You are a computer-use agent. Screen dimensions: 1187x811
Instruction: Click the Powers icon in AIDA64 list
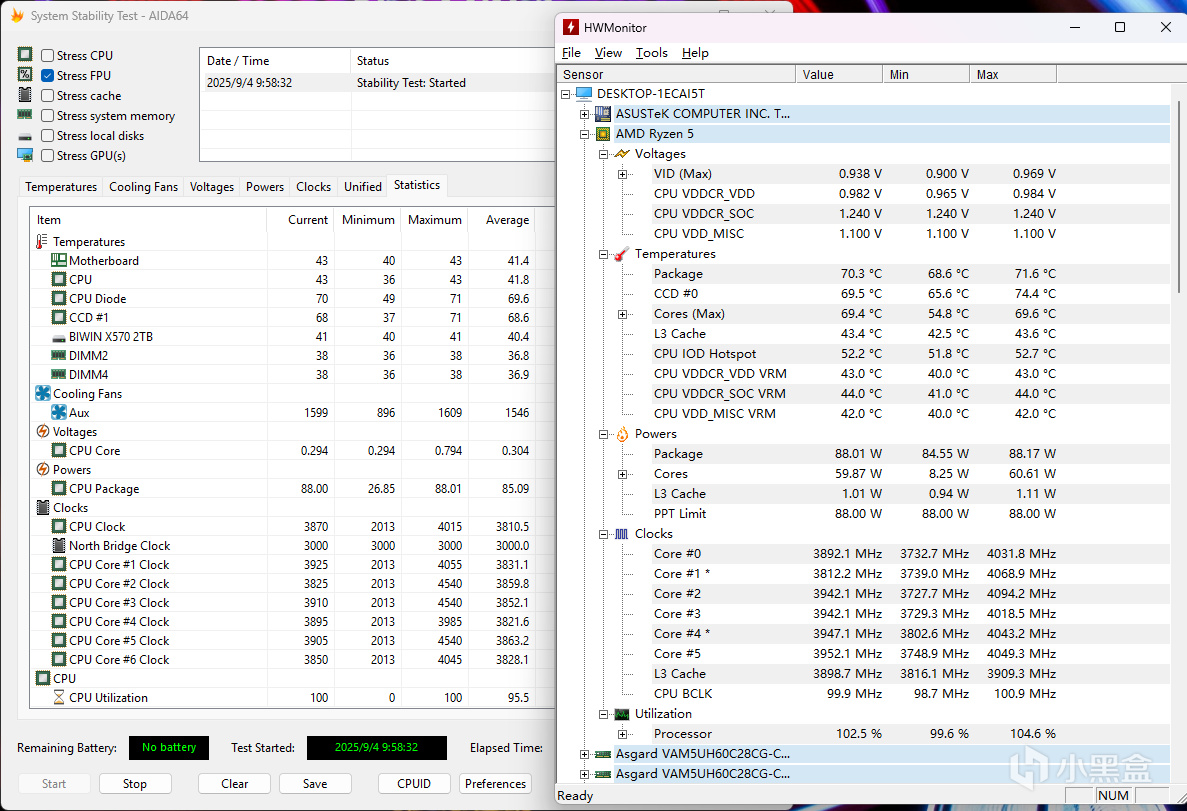click(x=42, y=469)
